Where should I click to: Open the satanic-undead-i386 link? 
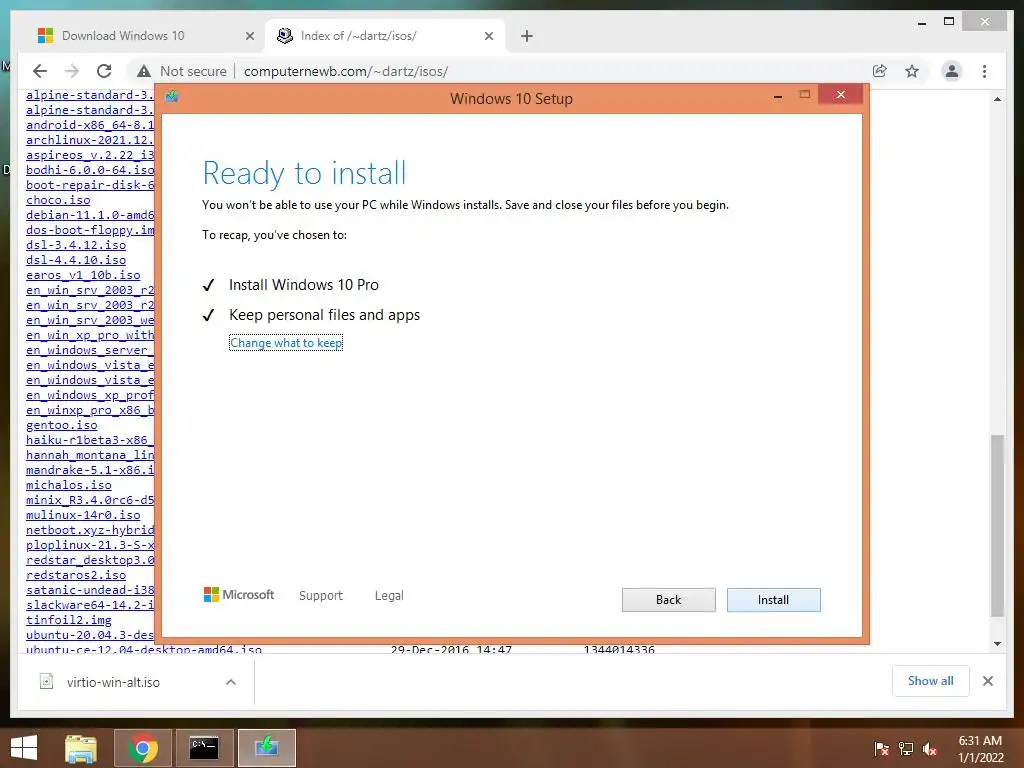tap(90, 590)
